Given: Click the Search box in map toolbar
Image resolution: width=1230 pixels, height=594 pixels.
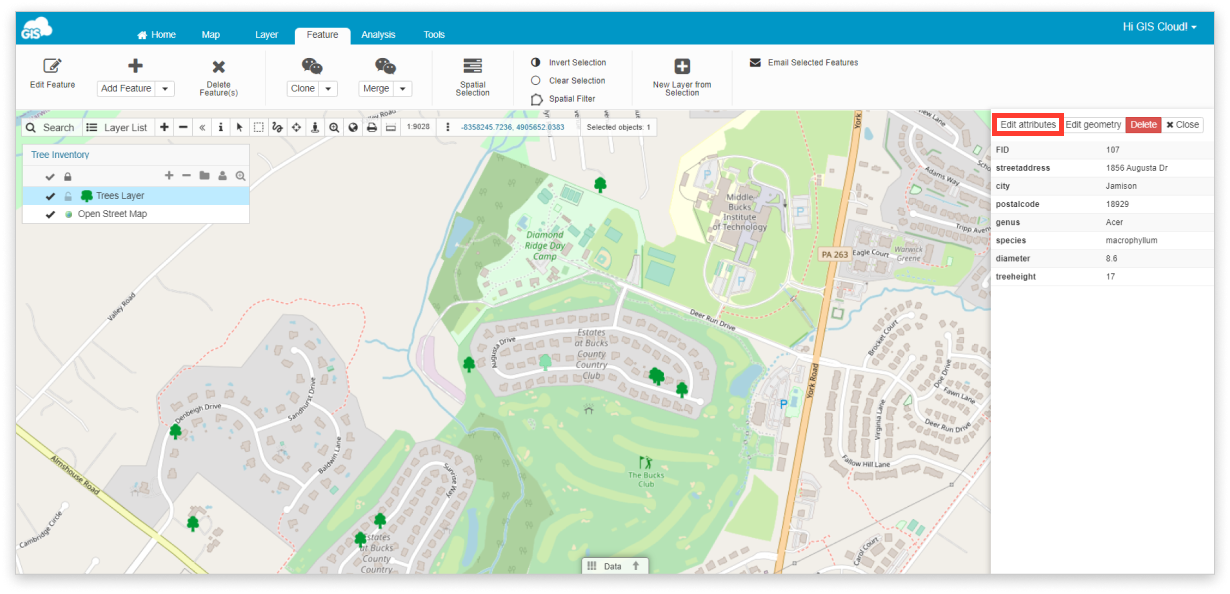Looking at the screenshot, I should (50, 128).
